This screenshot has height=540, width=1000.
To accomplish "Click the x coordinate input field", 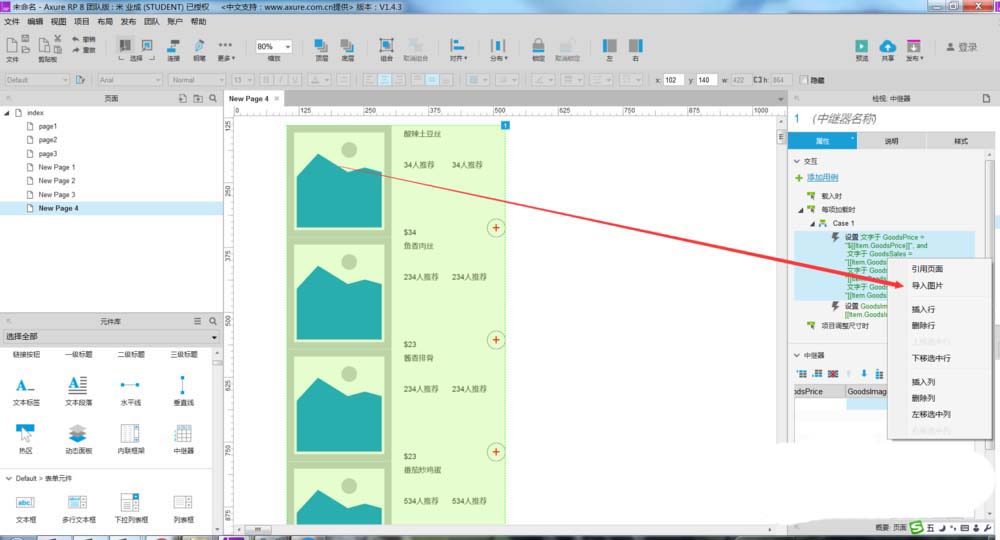I will pos(672,80).
